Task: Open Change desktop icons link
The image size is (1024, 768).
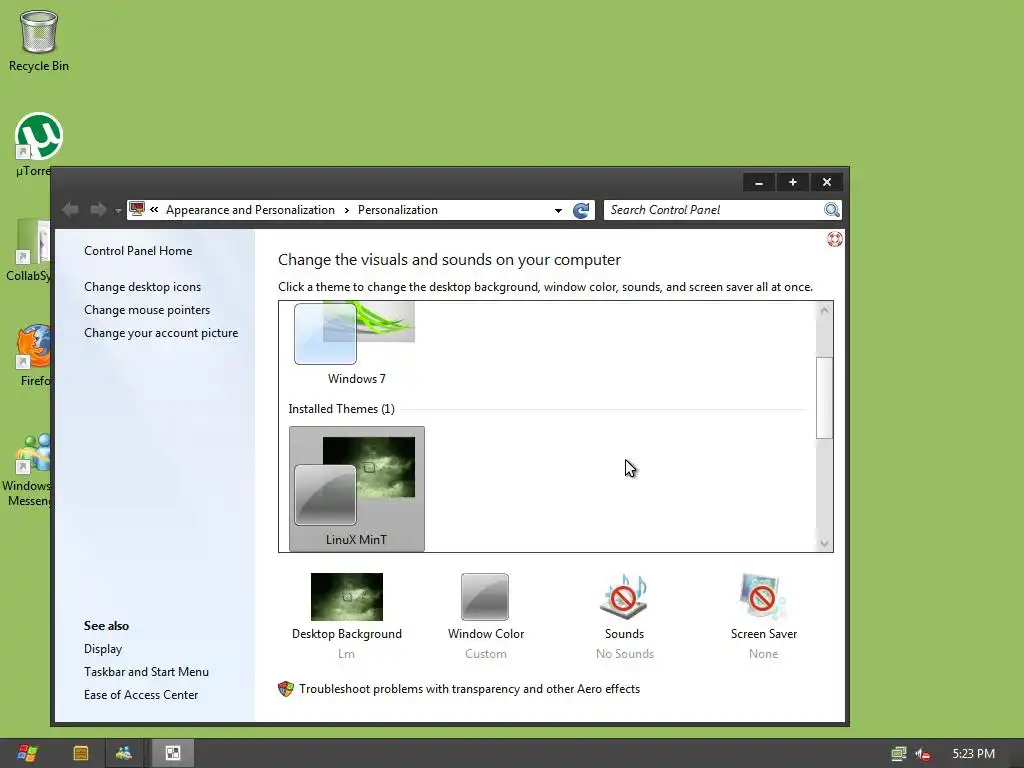Action: [x=142, y=287]
